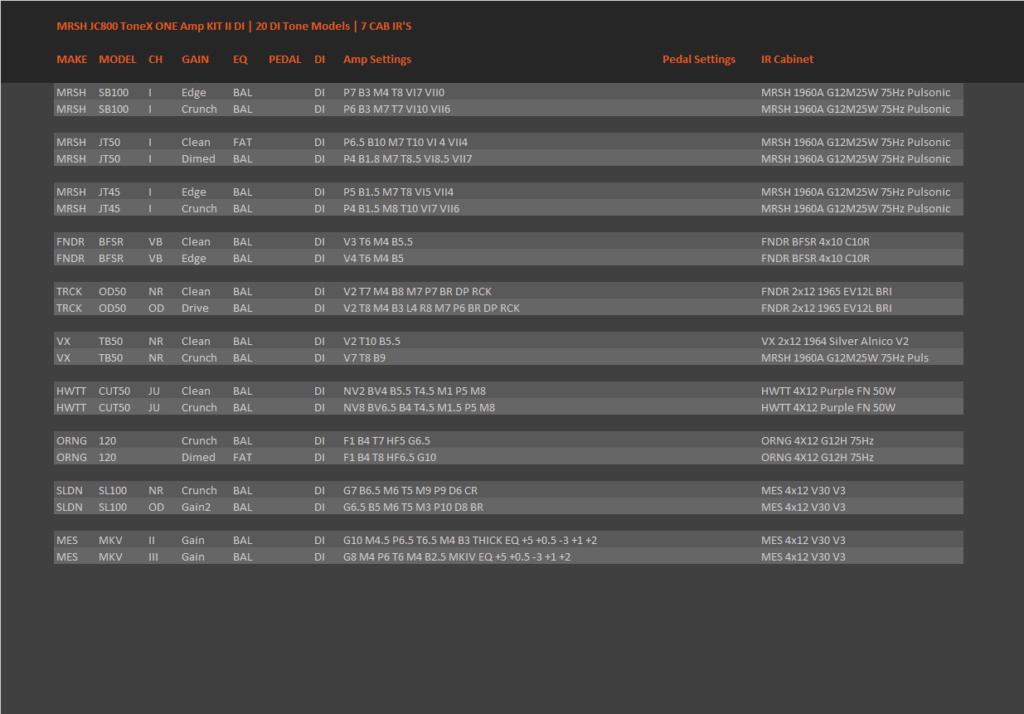Click ORNG make in the 120 Crunch row
The image size is (1024, 714).
[x=71, y=441]
